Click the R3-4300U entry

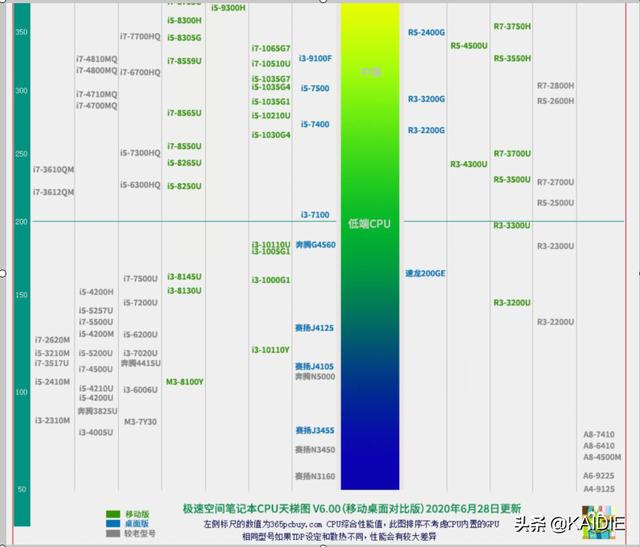(x=469, y=164)
